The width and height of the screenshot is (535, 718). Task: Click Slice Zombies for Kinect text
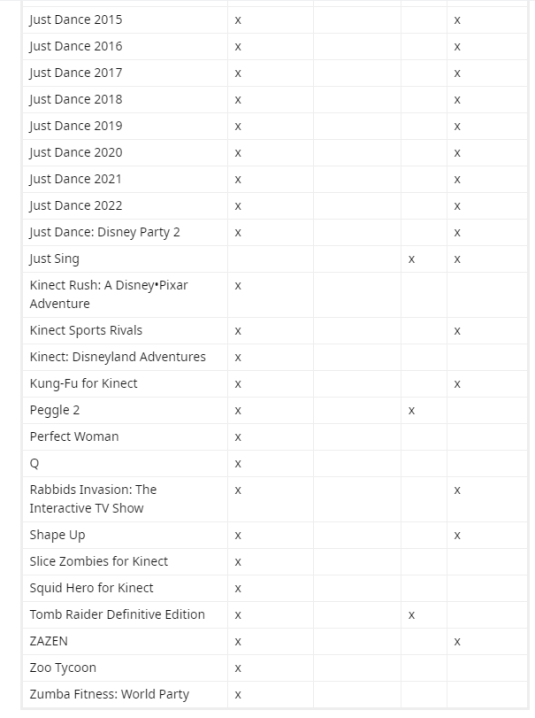(x=98, y=561)
